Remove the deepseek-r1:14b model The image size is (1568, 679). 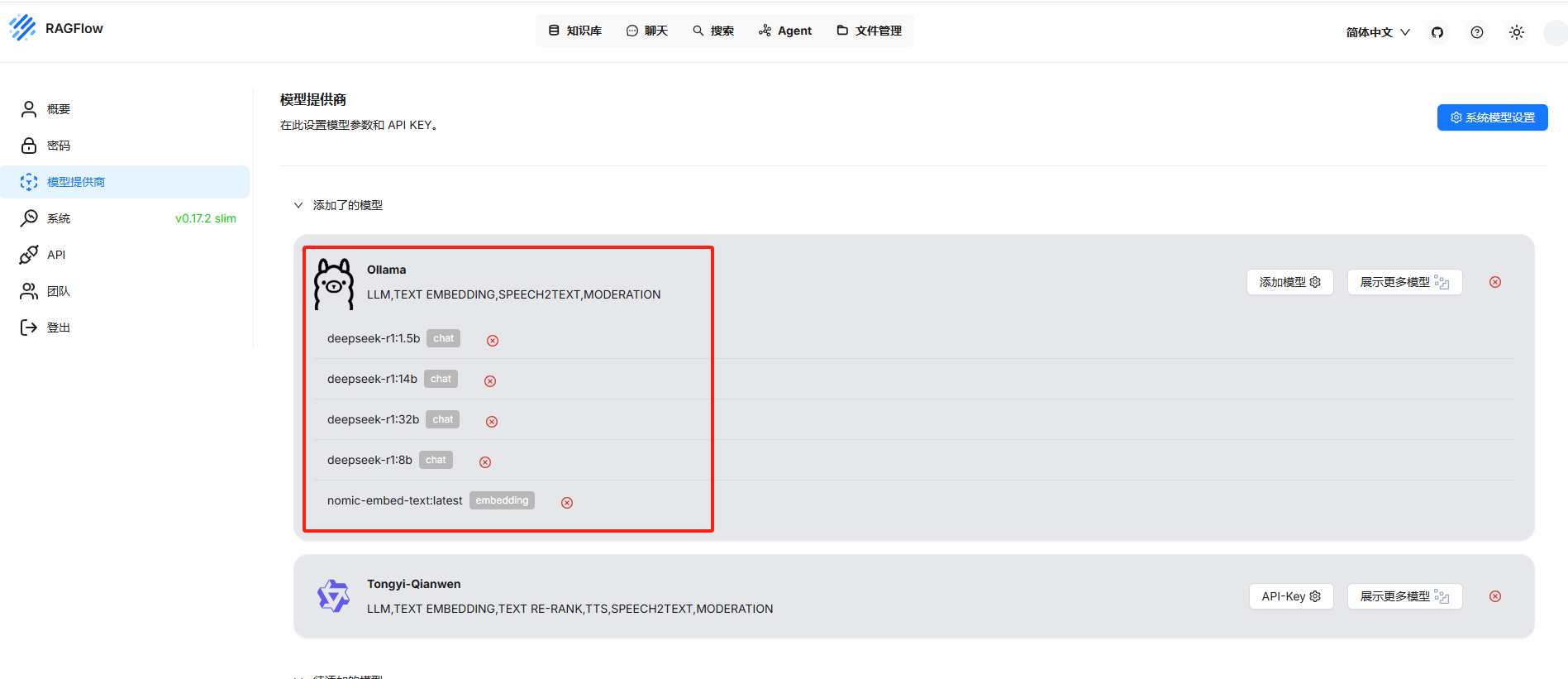pyautogui.click(x=490, y=381)
